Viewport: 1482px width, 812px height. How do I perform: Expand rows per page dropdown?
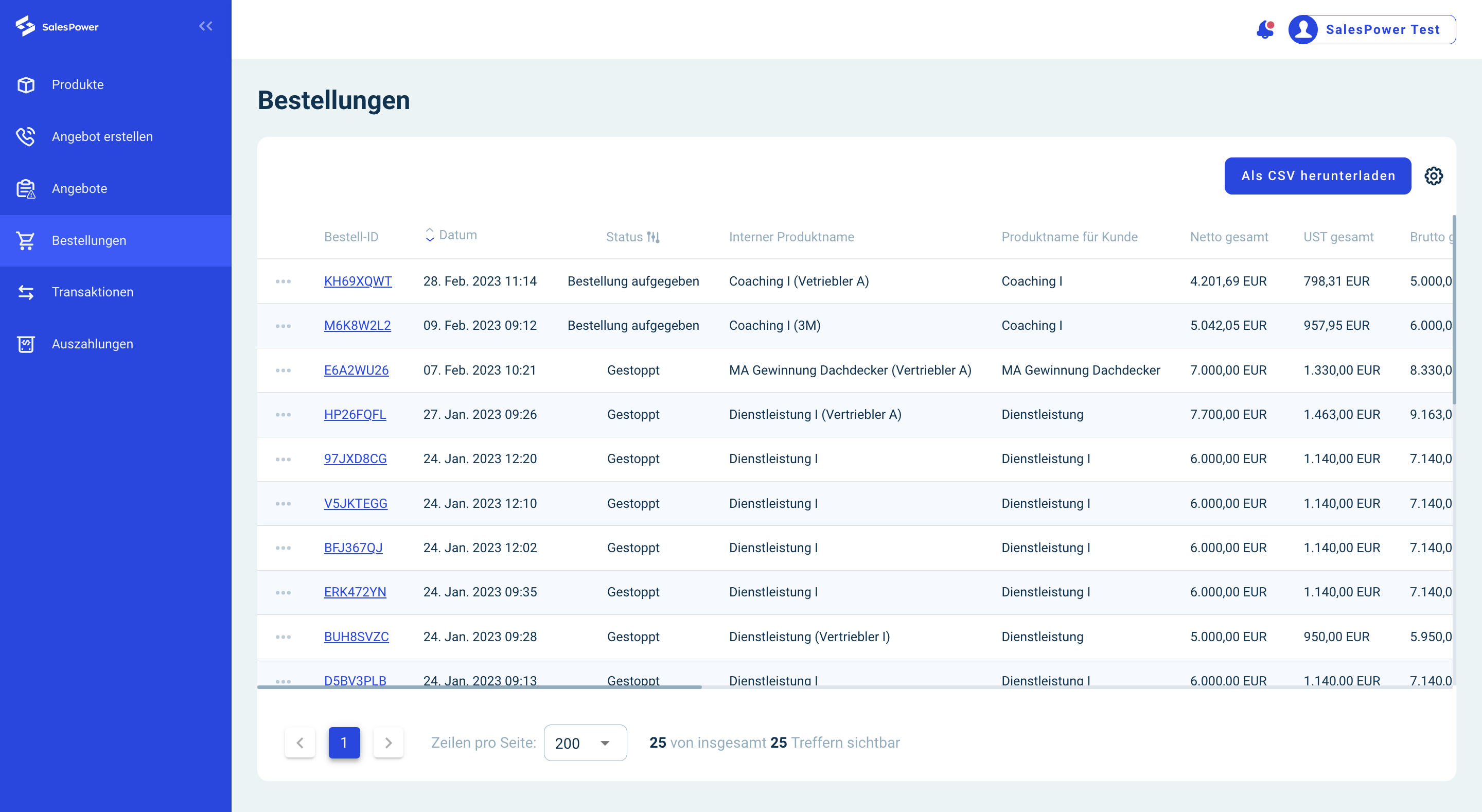pos(585,743)
